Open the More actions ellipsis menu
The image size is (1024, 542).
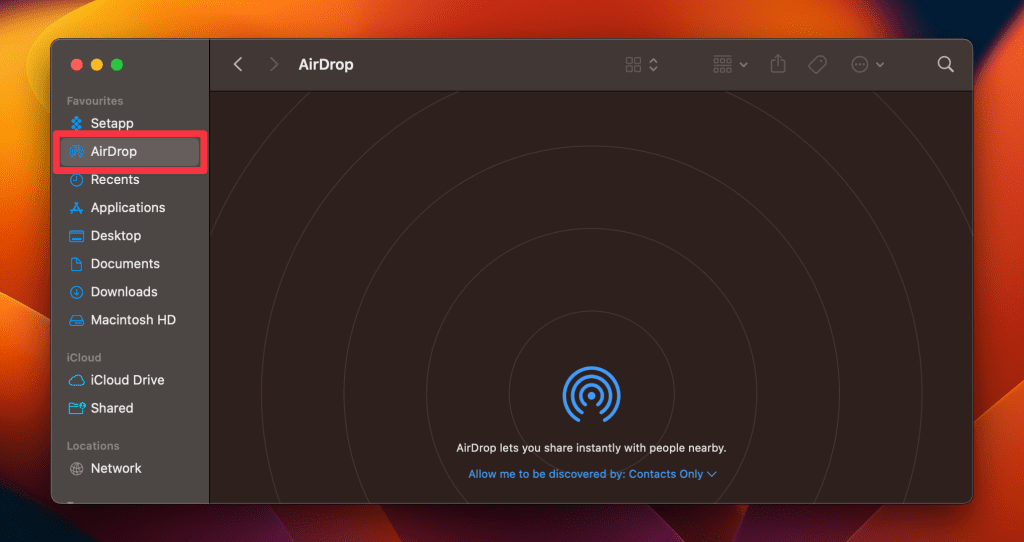pos(866,64)
